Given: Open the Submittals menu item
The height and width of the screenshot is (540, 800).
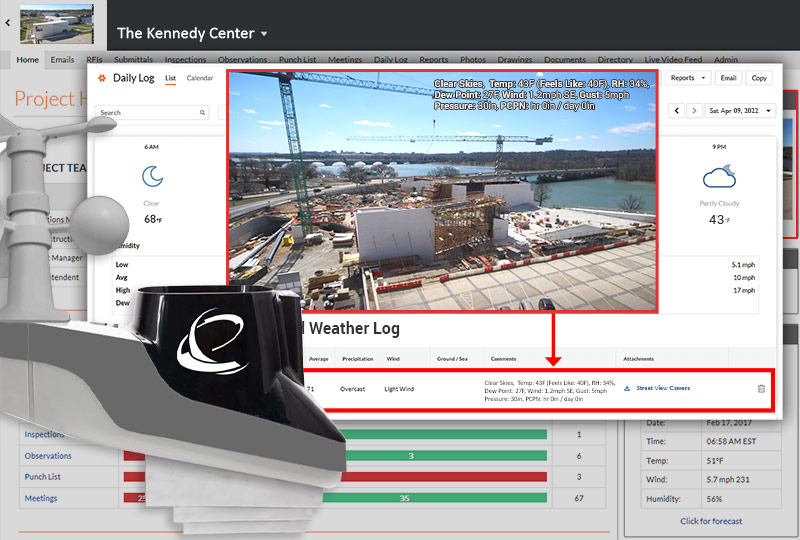Looking at the screenshot, I should point(133,60).
